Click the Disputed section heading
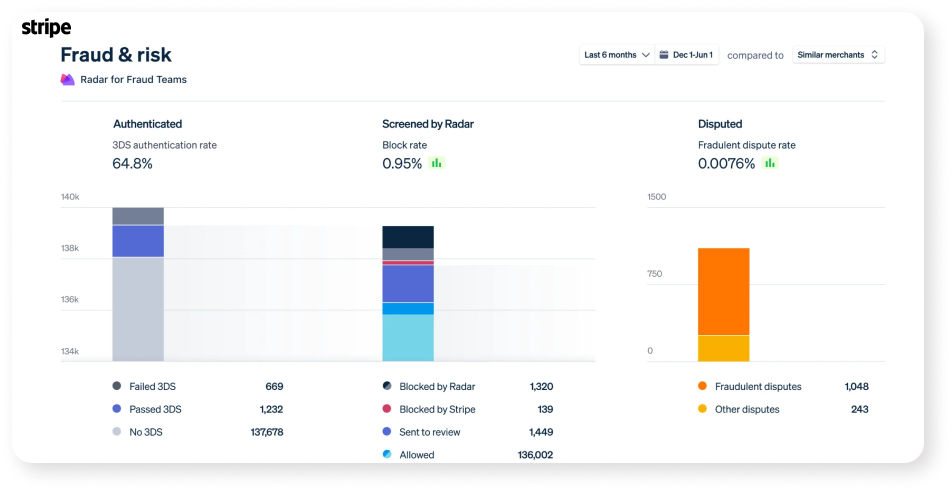 pyautogui.click(x=719, y=124)
